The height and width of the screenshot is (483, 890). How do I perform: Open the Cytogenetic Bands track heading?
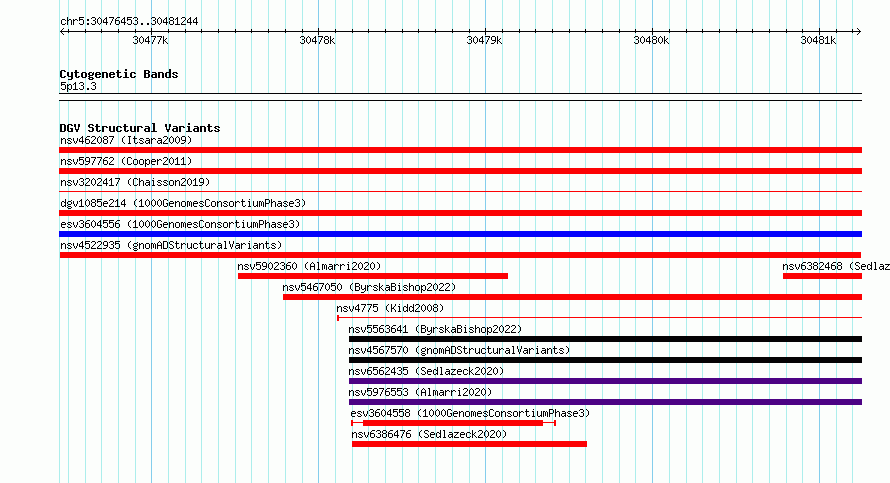coord(119,74)
